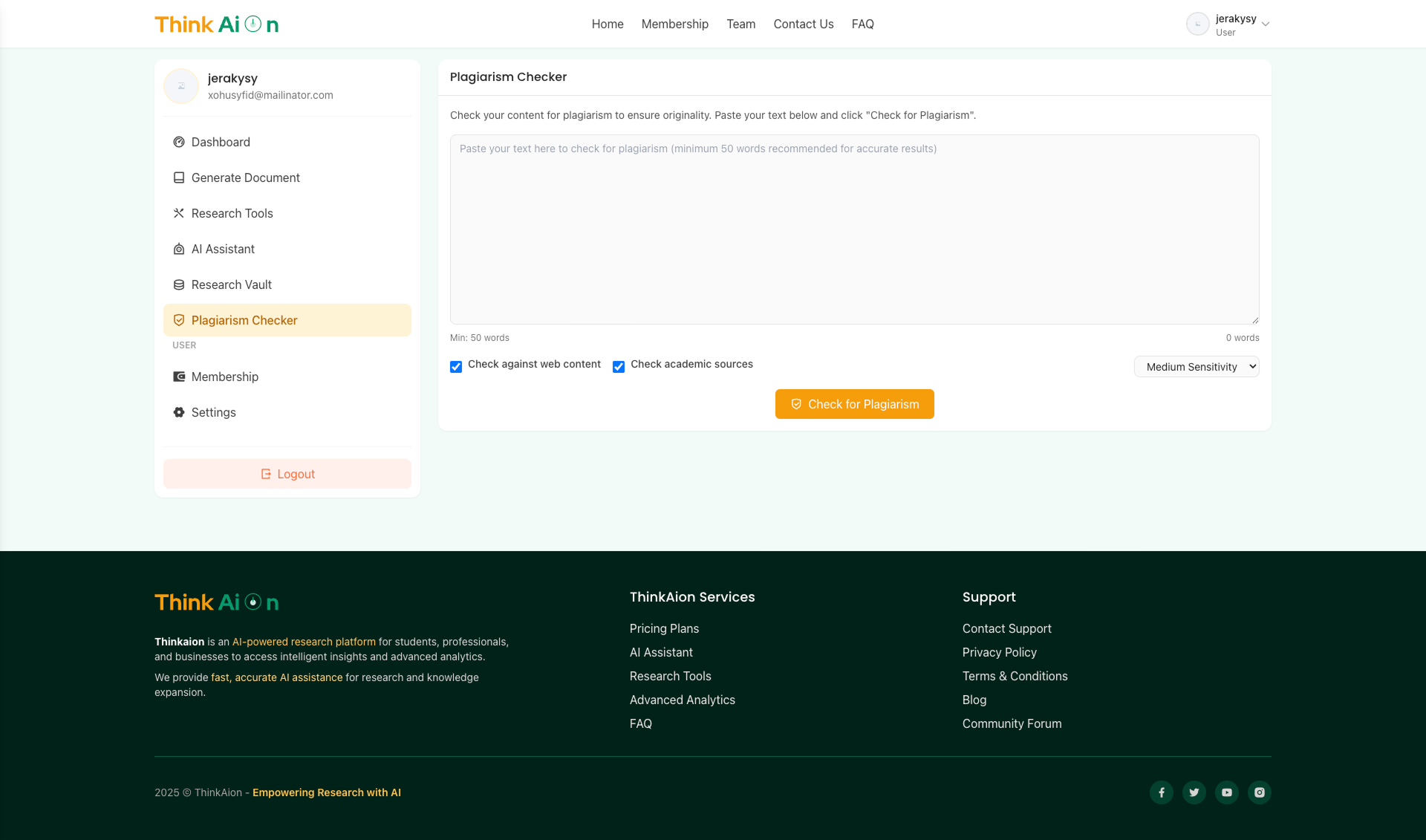Open the Privacy Policy link
1426x840 pixels.
999,652
